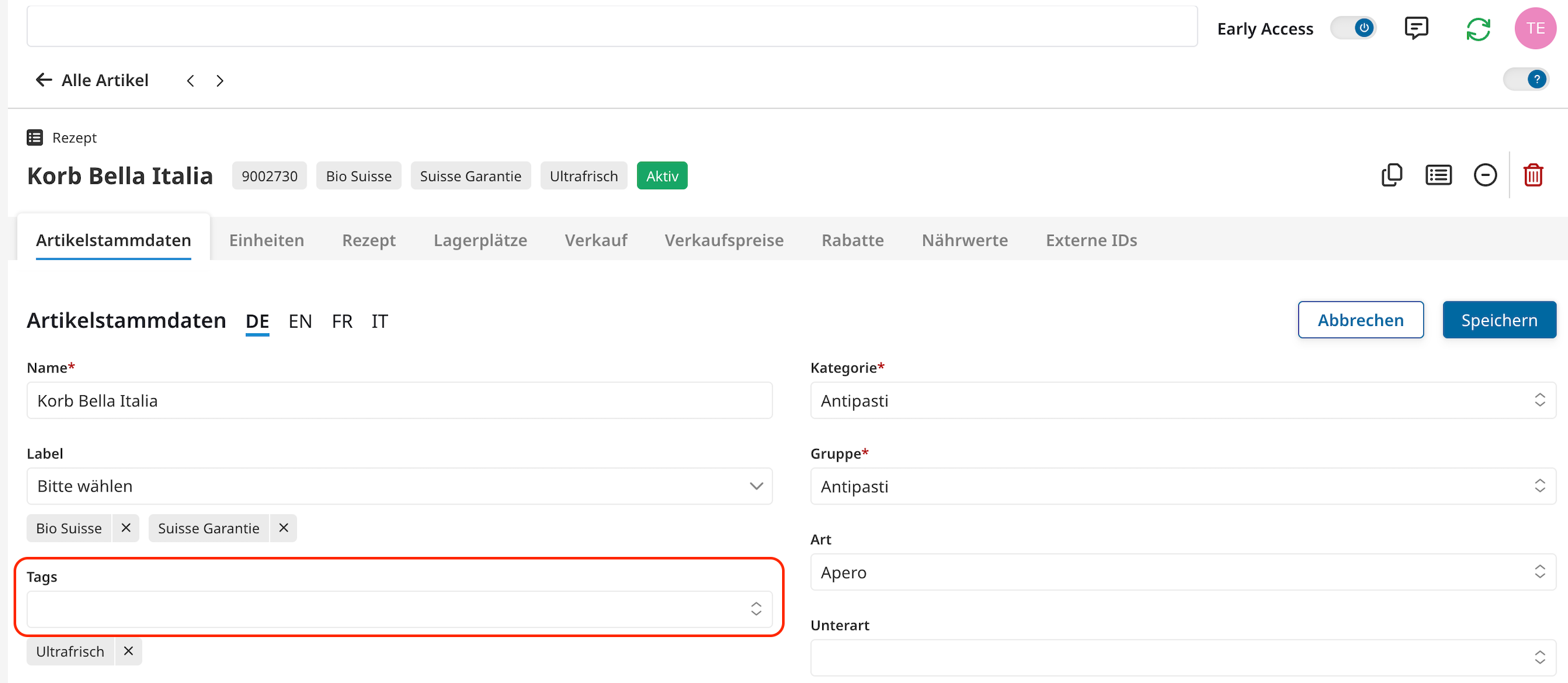
Task: Go back to Alle Artikel
Action: [92, 80]
